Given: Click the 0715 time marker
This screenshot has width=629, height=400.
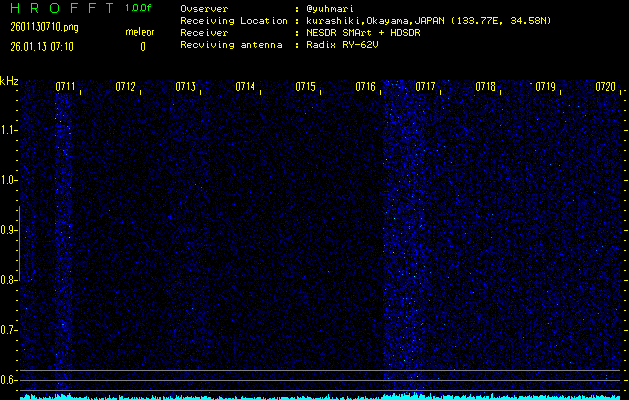Looking at the screenshot, I should 305,87.
